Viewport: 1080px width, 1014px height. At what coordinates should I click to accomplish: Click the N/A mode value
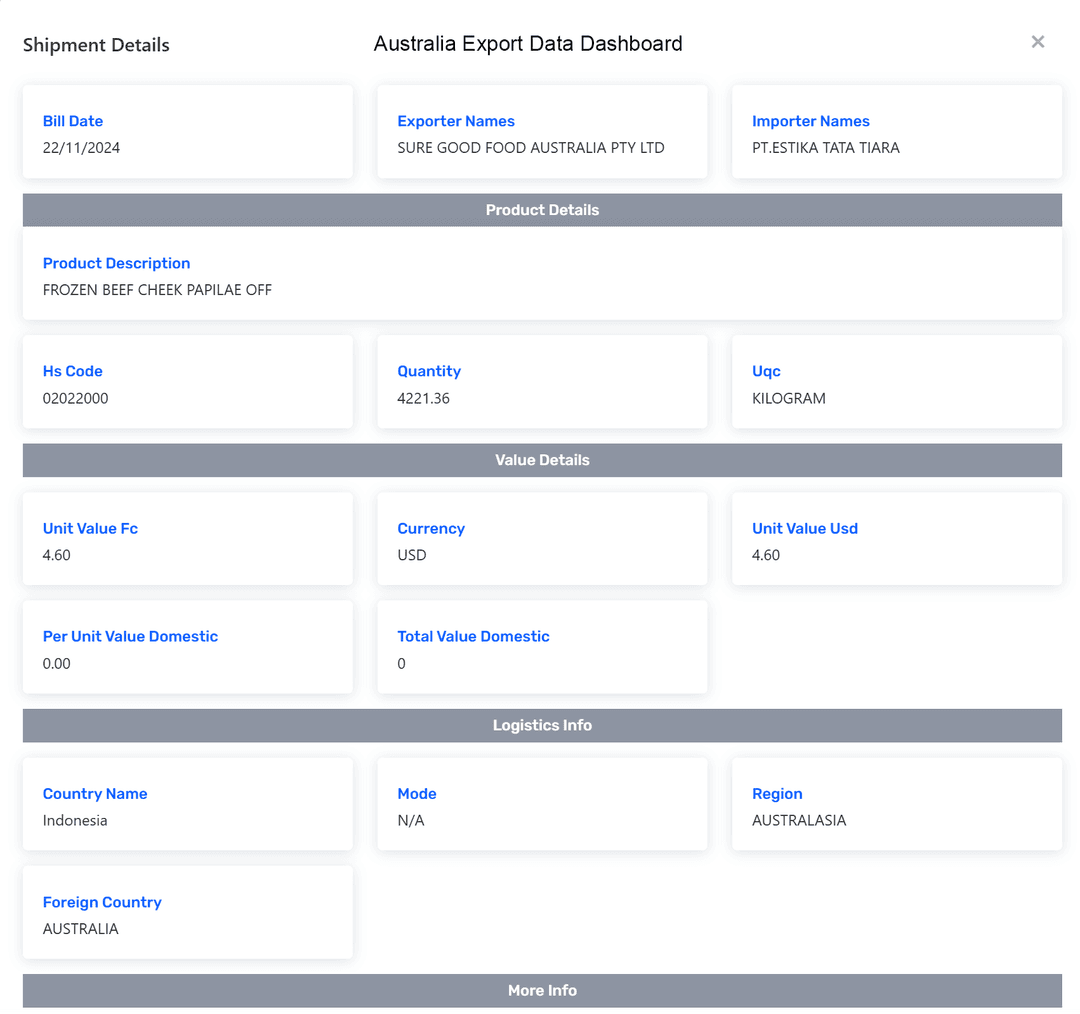(411, 820)
